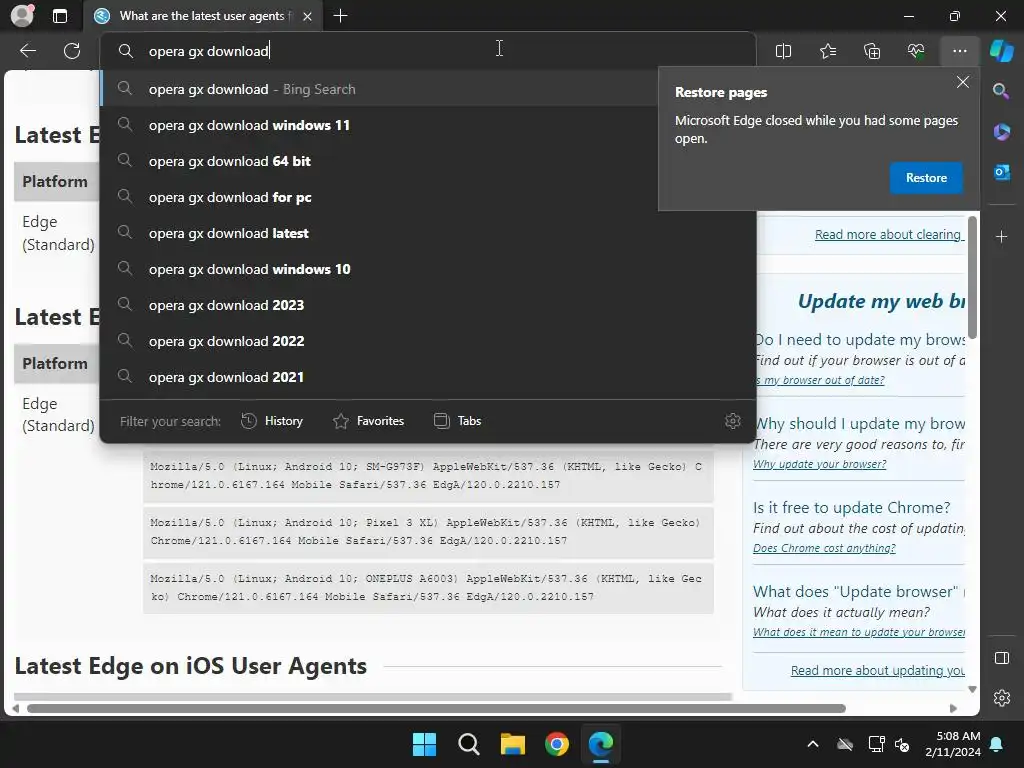This screenshot has width=1024, height=768.
Task: Open sidebar settings gear icon
Action: 1001,698
